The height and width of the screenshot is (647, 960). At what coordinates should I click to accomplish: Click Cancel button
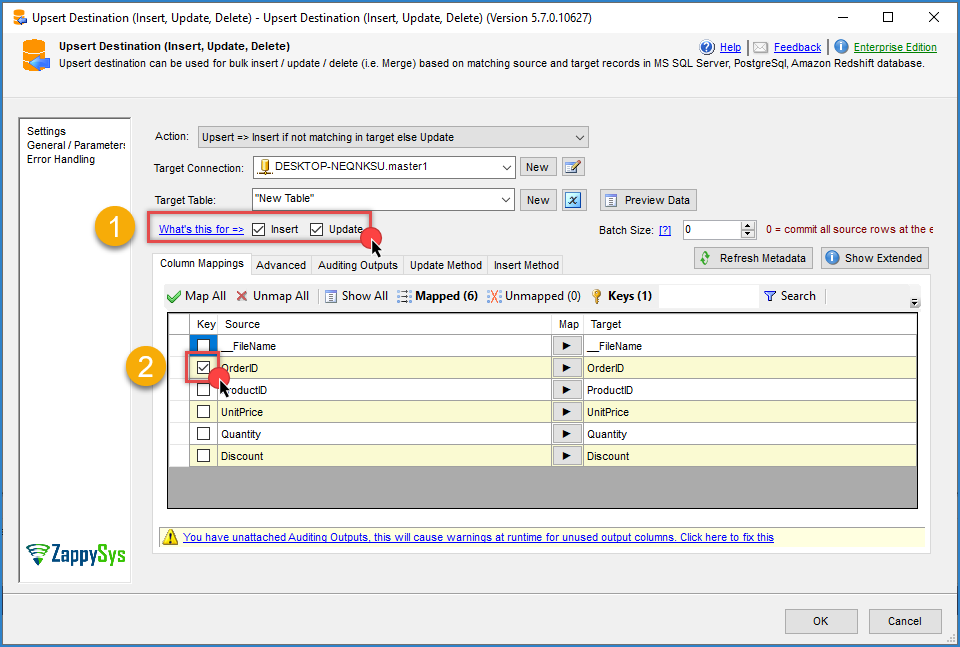pyautogui.click(x=905, y=621)
